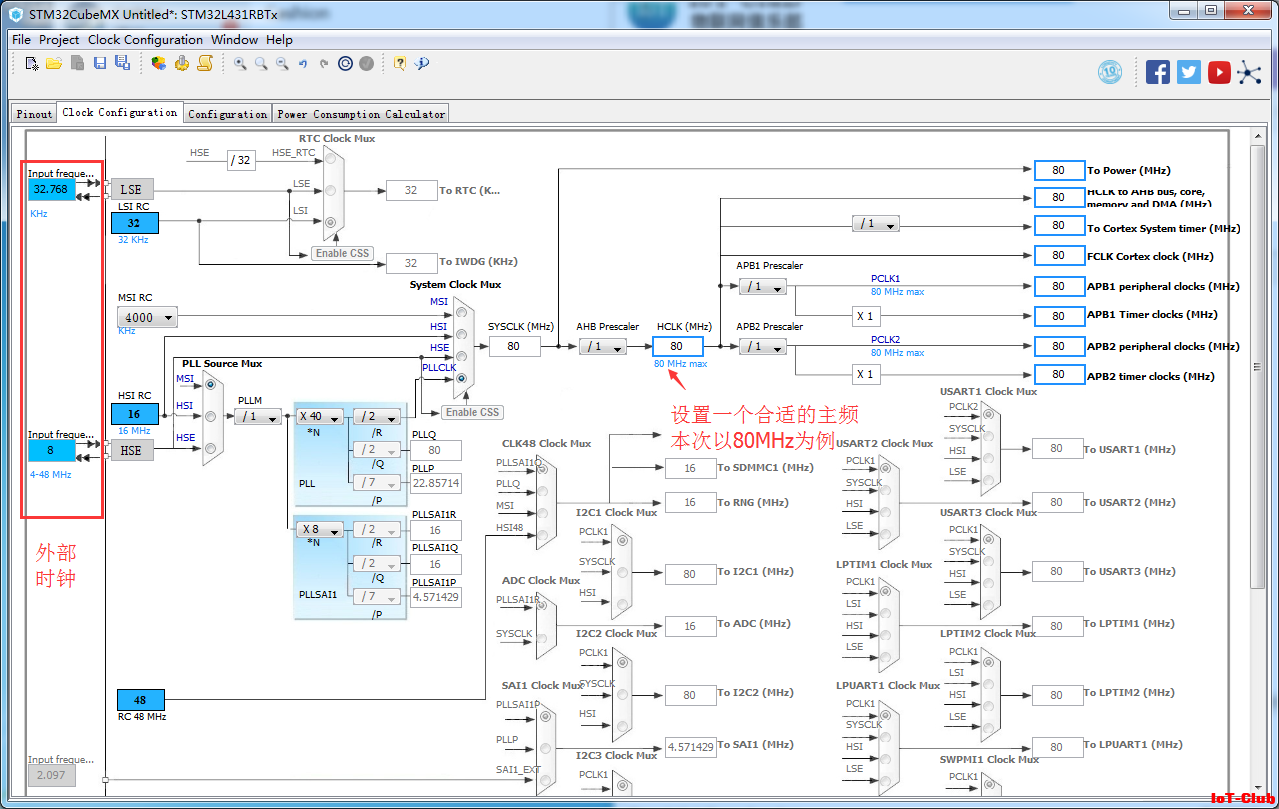The image size is (1279, 809).
Task: Open the APB2 Prescaler dropdown
Action: [x=763, y=346]
